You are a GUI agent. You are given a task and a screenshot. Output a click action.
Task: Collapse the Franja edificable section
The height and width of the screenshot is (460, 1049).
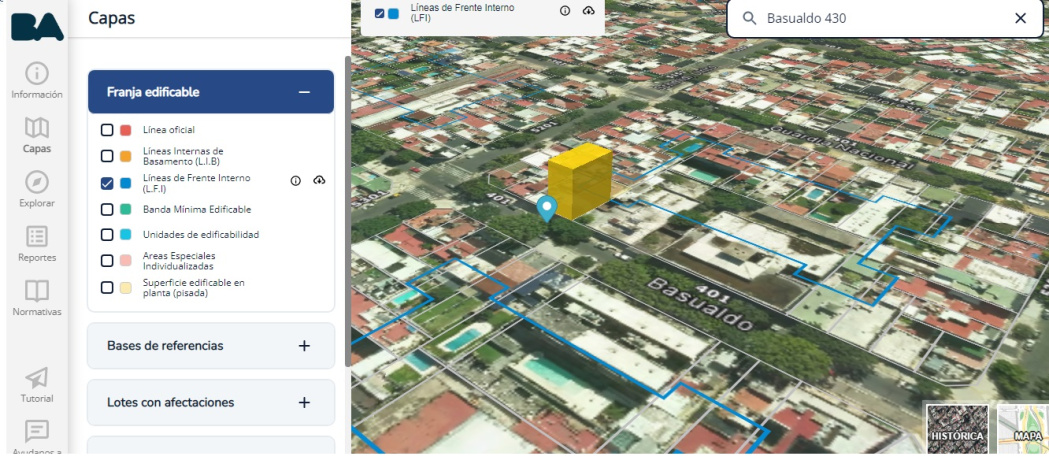(x=304, y=92)
